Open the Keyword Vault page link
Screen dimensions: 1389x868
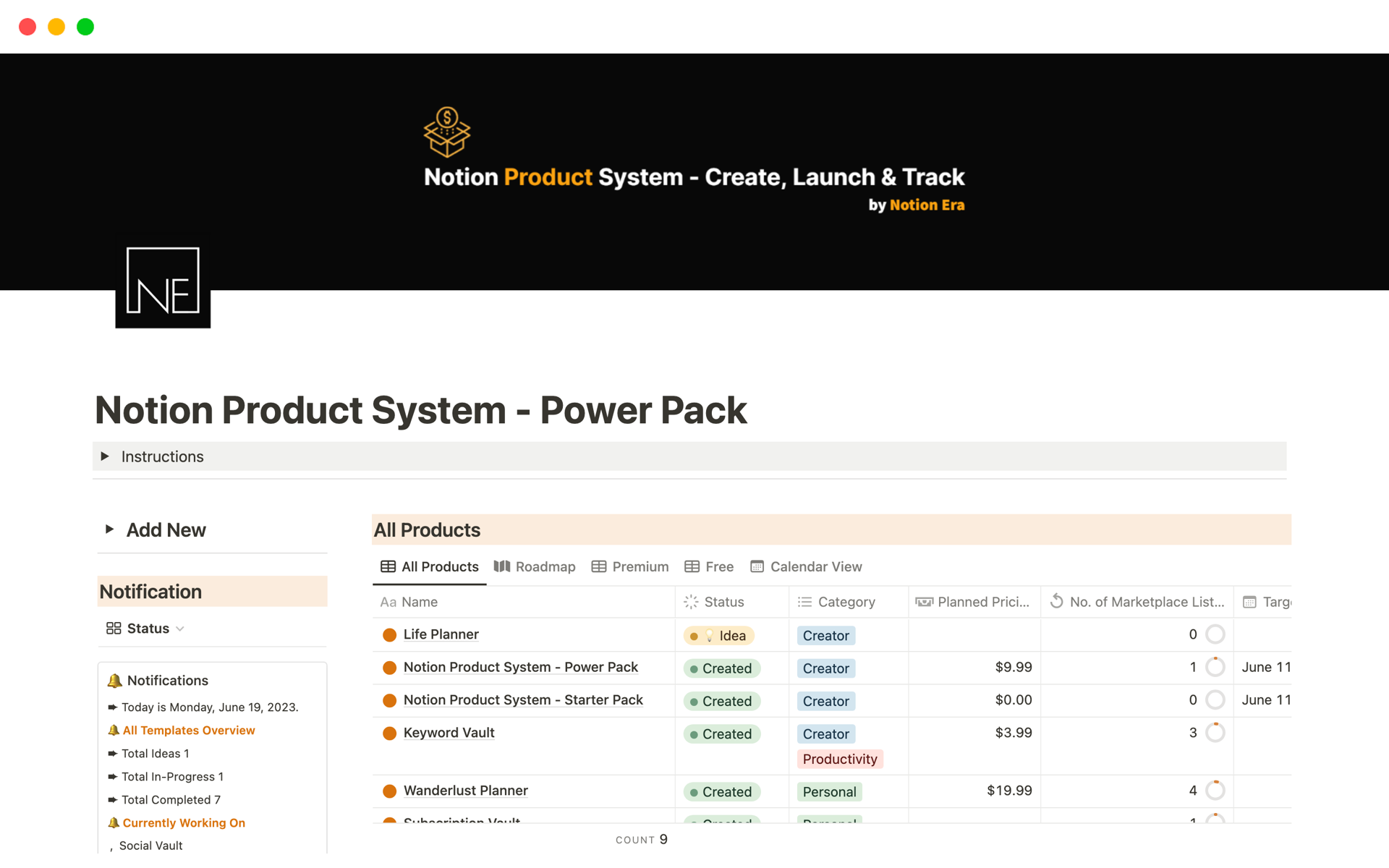449,733
